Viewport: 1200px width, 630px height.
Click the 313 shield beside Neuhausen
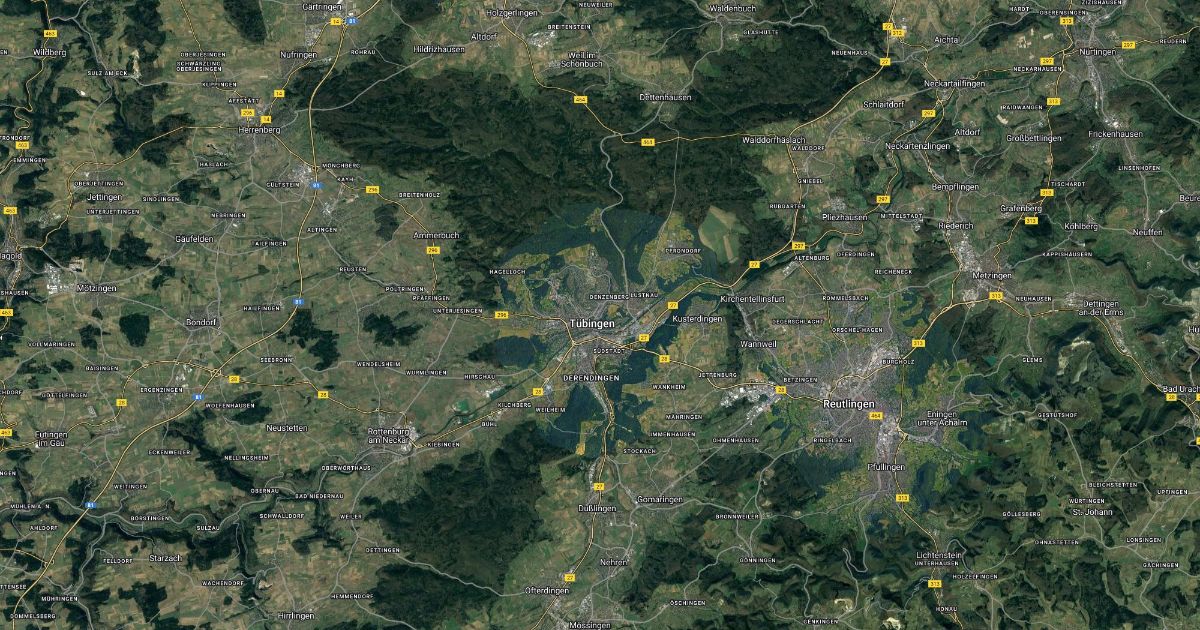coord(996,296)
